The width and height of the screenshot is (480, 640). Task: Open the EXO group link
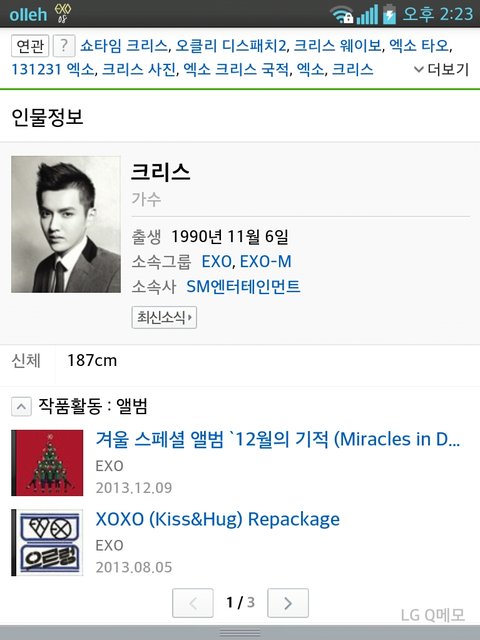(x=217, y=262)
